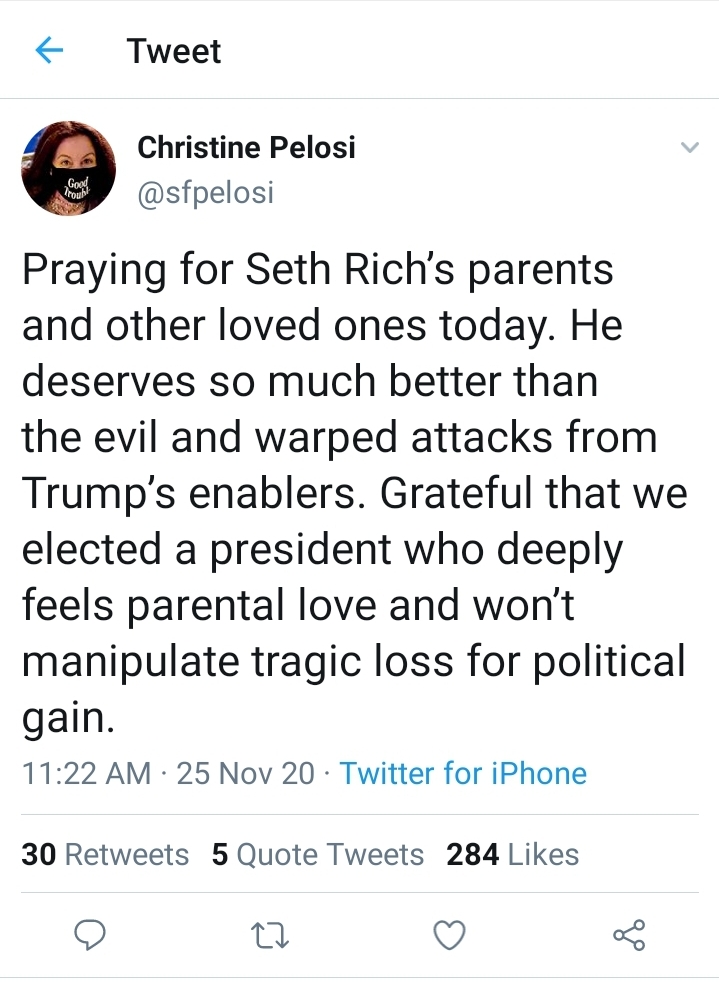The width and height of the screenshot is (719, 986).
Task: Share the tweet via share icon
Action: (629, 934)
